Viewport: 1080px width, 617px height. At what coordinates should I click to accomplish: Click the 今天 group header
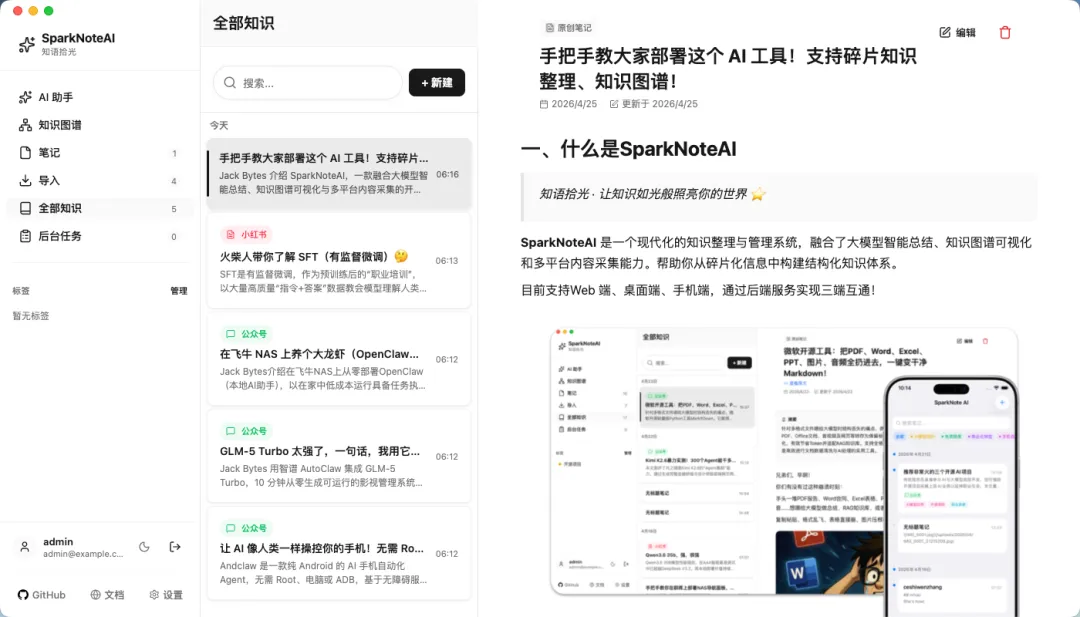coord(219,125)
